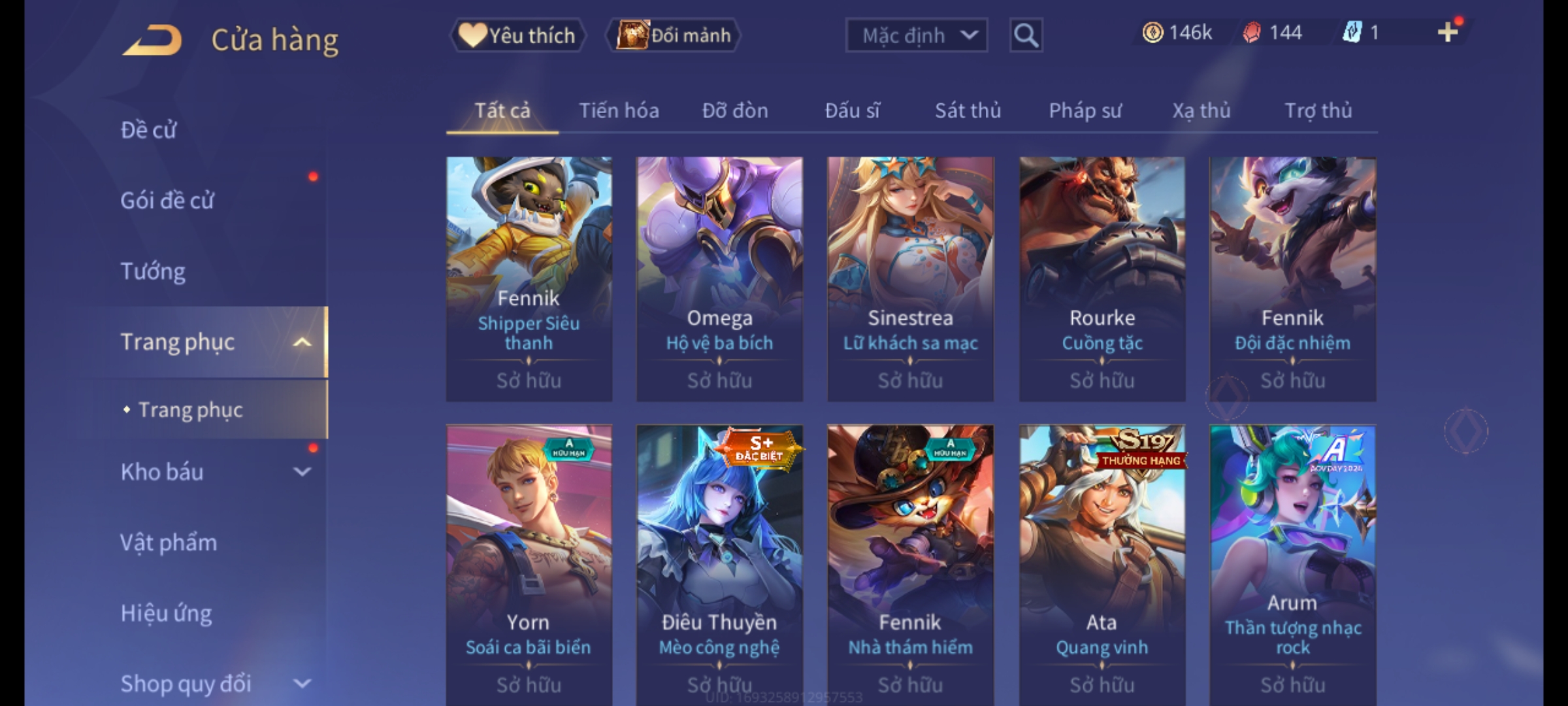Switch to the Pháp sư tab
The width and height of the screenshot is (1568, 706).
[1085, 110]
